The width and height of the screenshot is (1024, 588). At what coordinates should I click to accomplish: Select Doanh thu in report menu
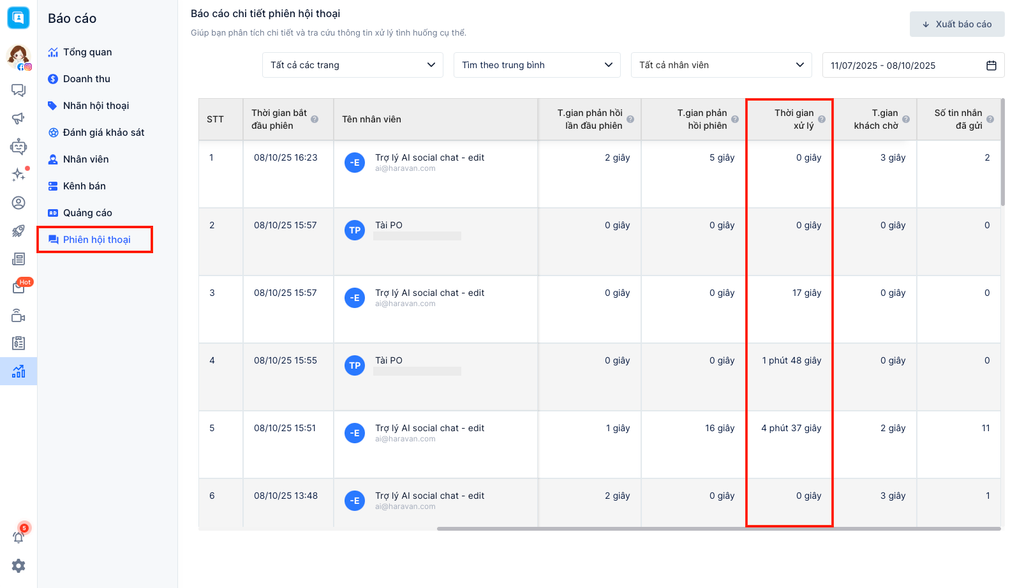[86, 79]
